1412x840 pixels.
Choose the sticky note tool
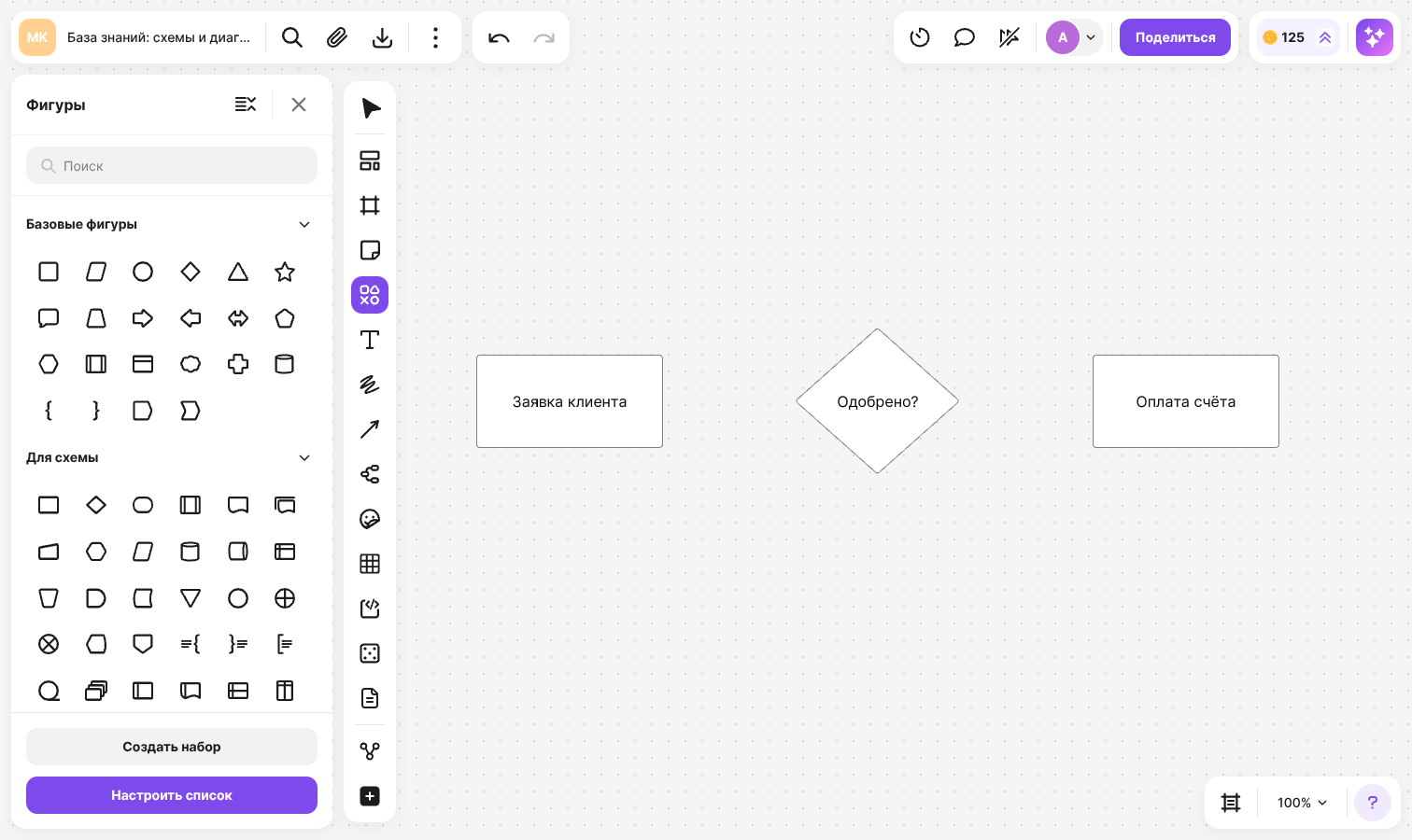click(370, 250)
